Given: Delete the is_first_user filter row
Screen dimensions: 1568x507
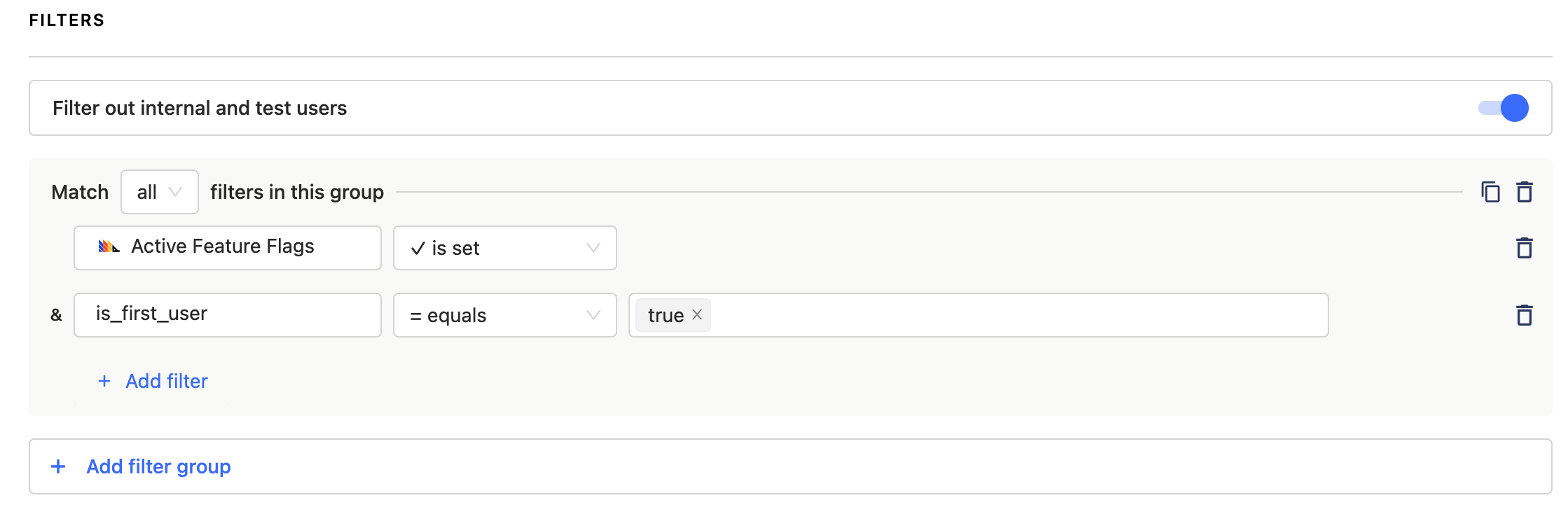Looking at the screenshot, I should pos(1525,314).
